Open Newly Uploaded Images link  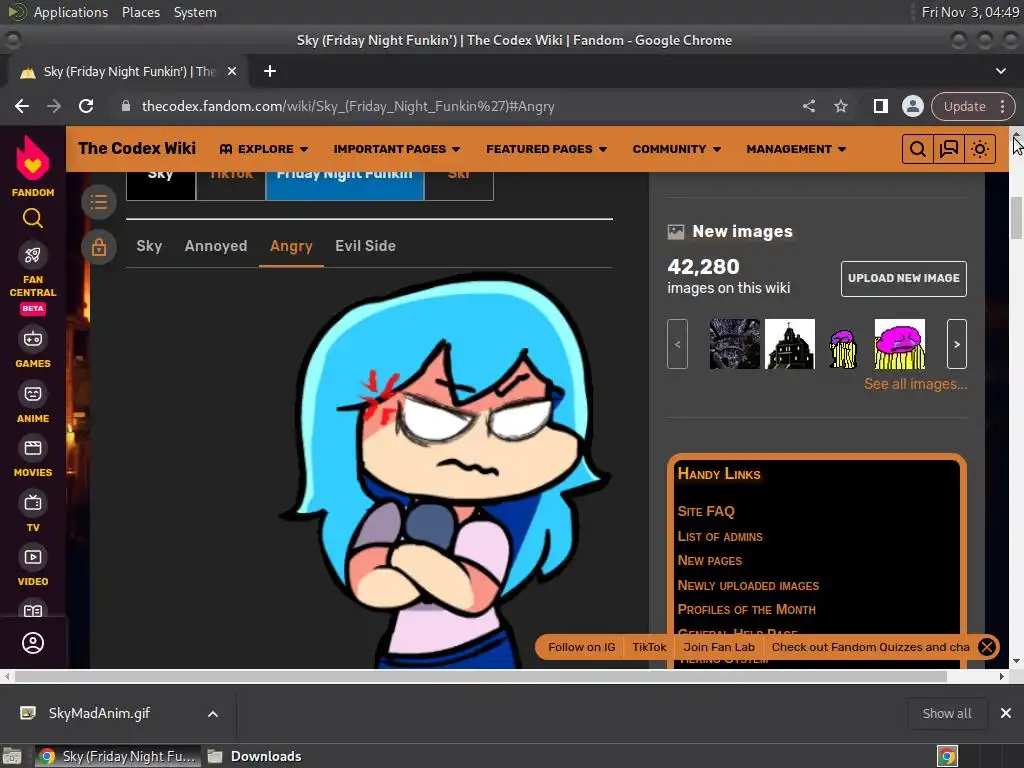point(748,586)
